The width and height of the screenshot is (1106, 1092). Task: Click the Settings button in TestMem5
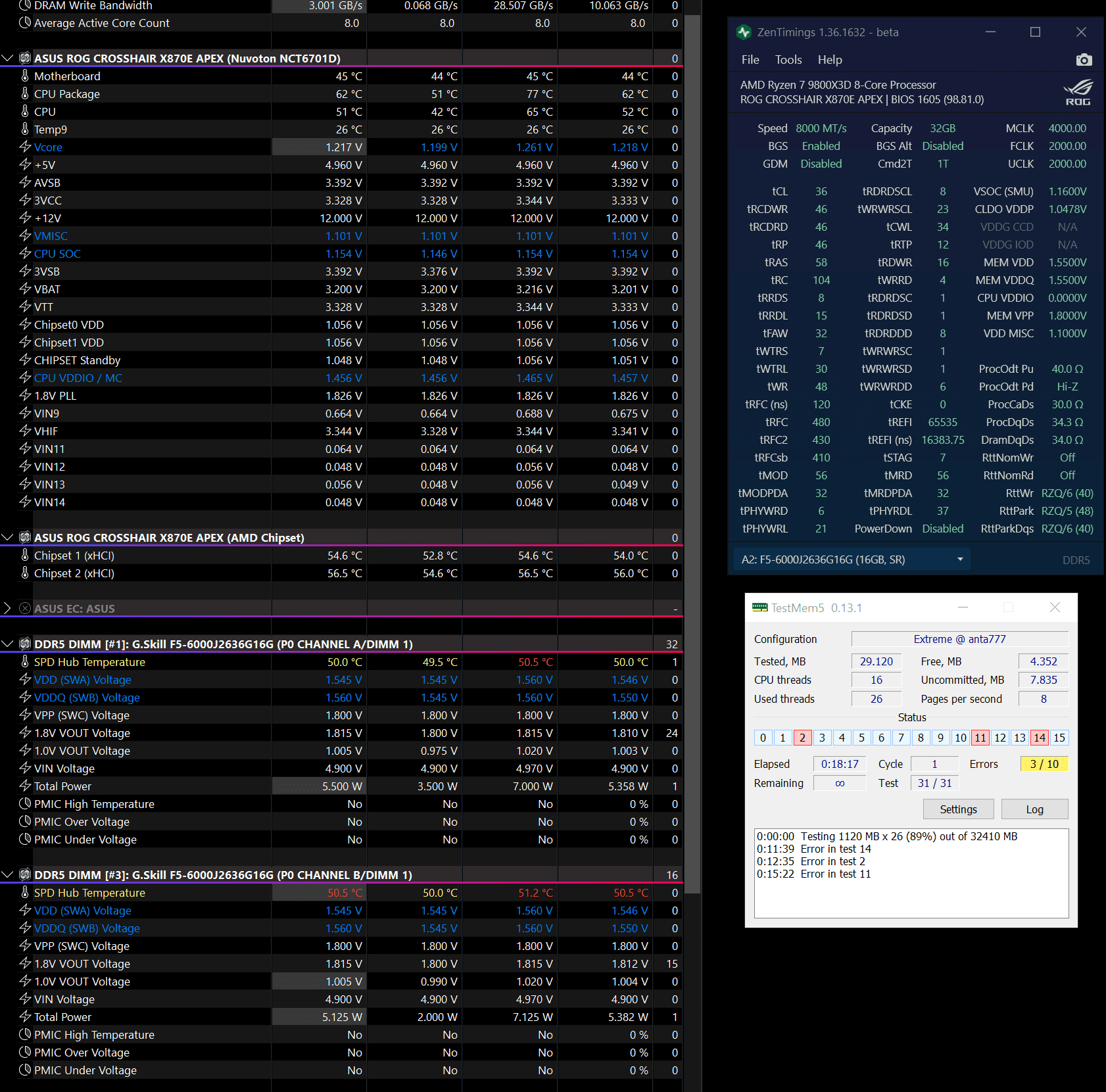(958, 809)
